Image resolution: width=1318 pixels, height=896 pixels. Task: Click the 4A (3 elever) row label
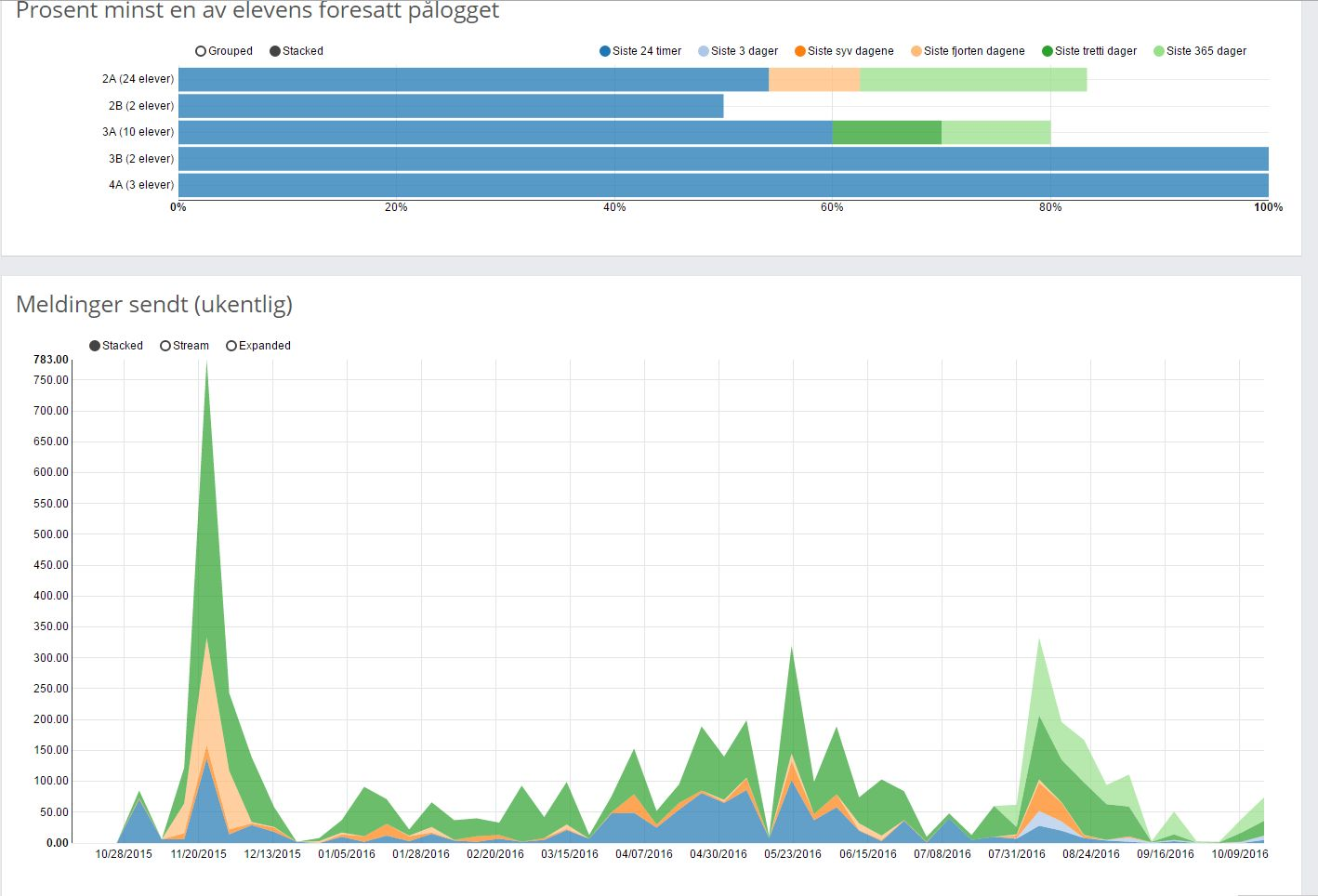141,185
